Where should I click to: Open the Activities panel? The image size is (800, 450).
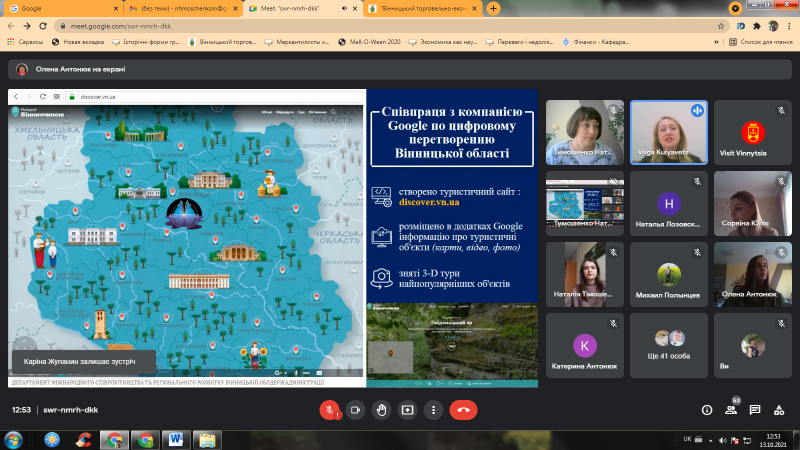(x=779, y=410)
